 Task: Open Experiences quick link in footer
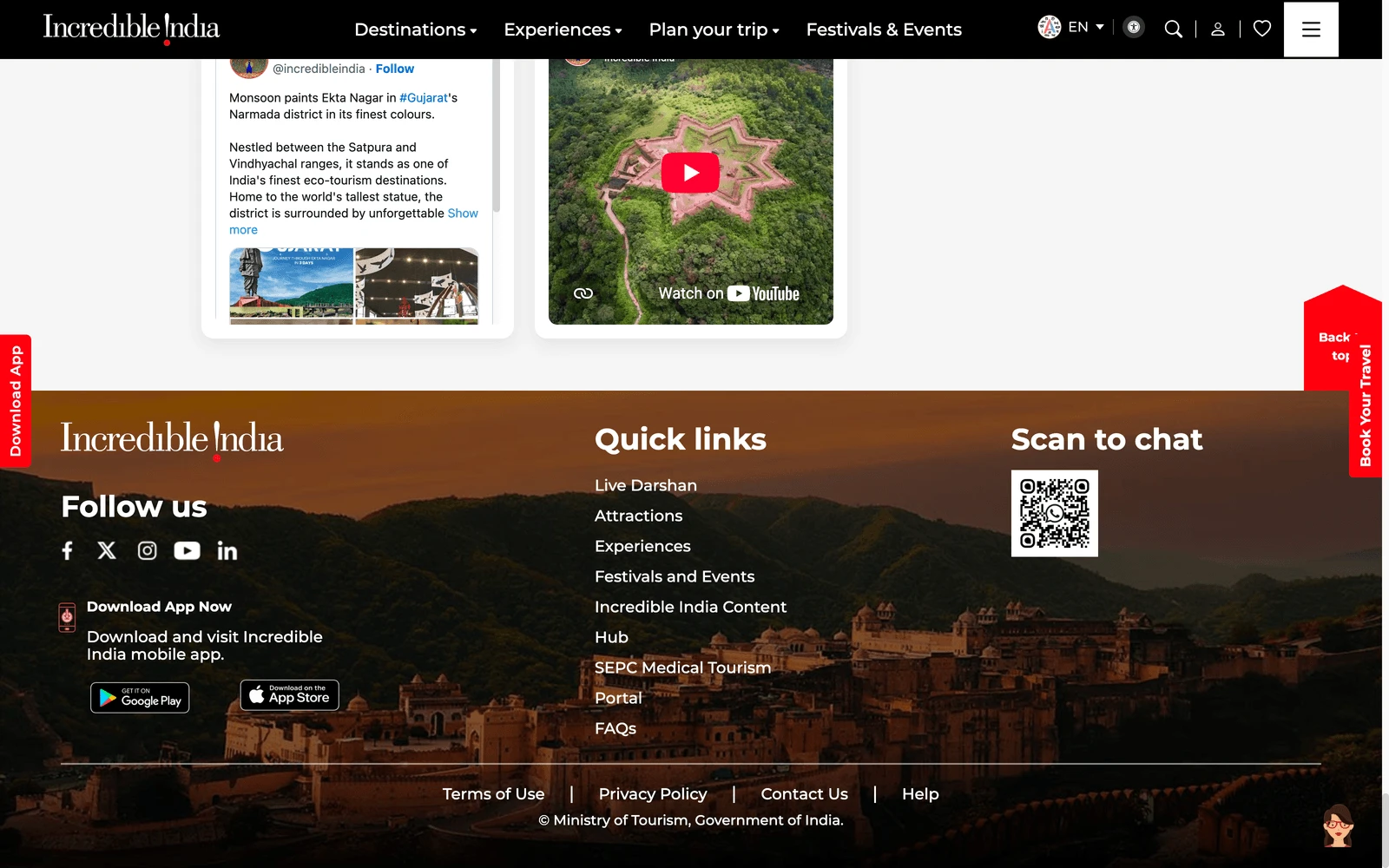[x=642, y=546]
